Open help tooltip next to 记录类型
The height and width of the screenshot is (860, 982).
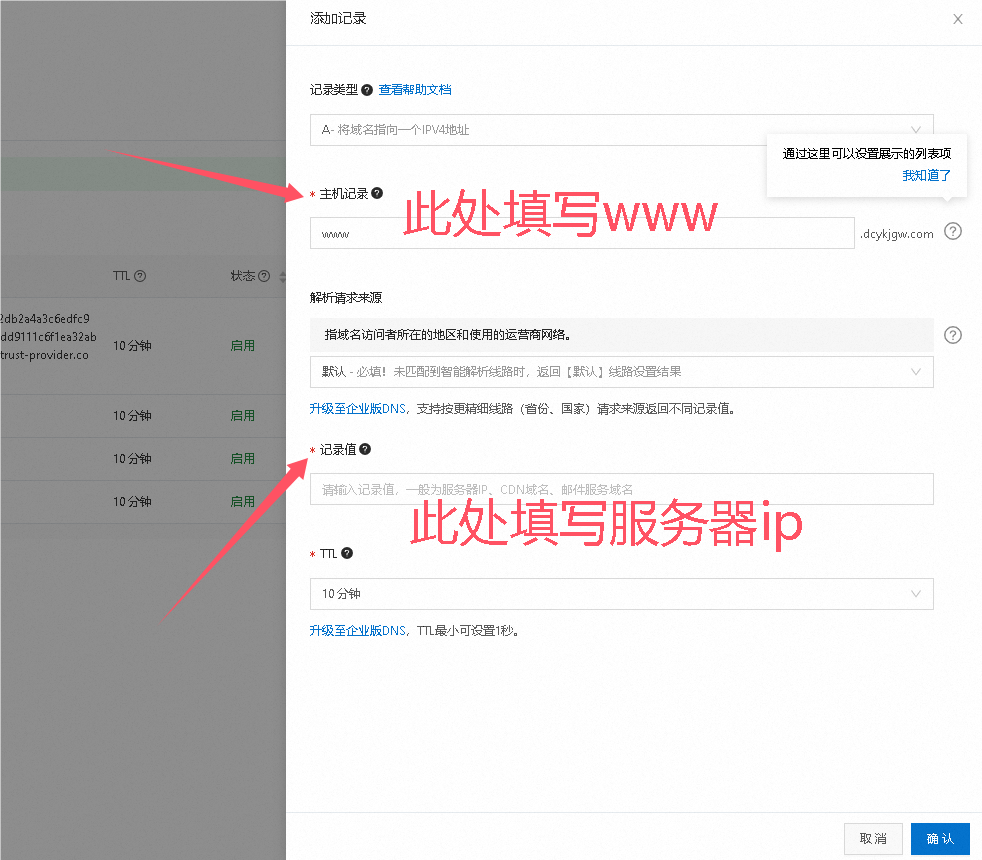[367, 90]
